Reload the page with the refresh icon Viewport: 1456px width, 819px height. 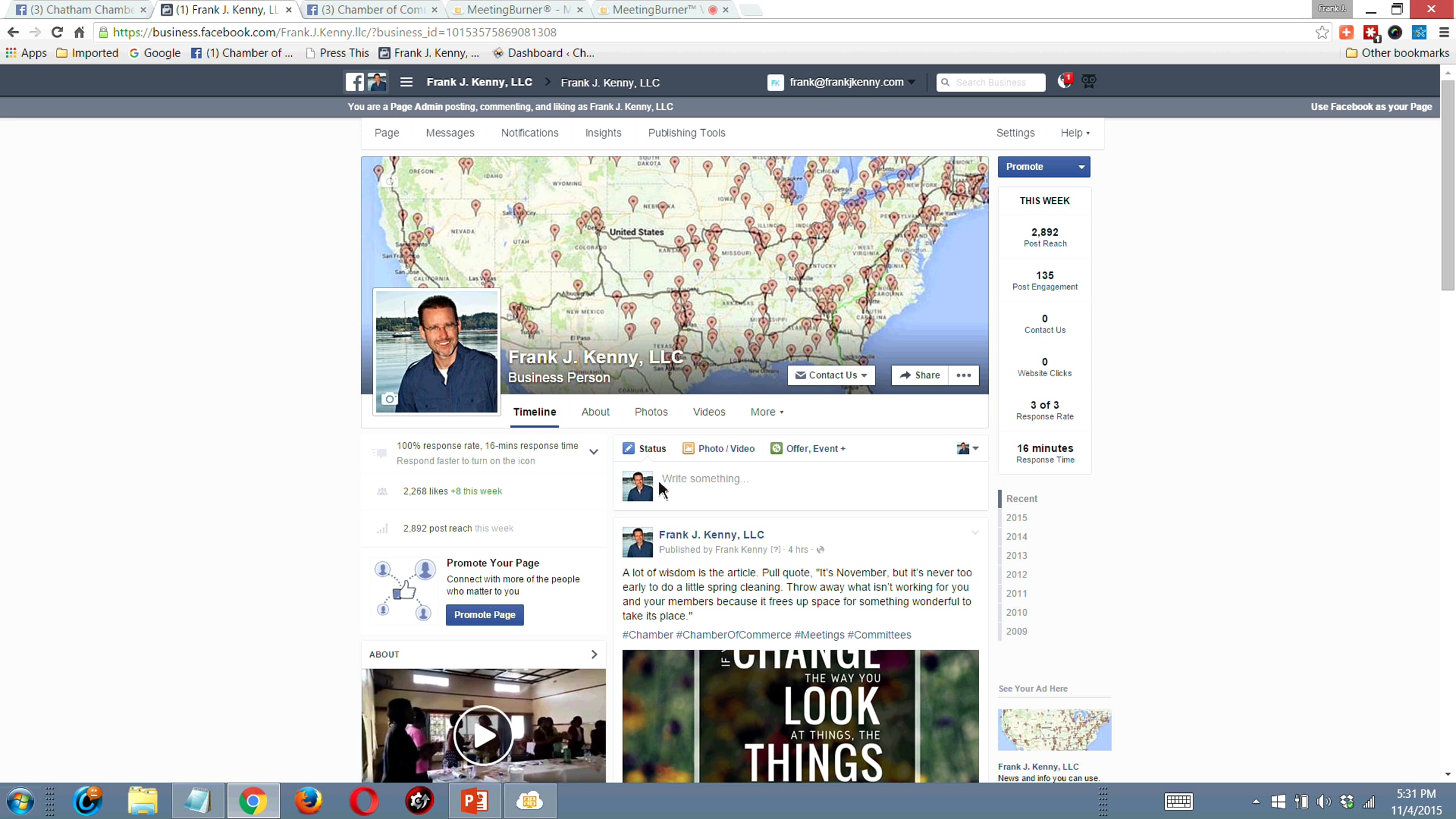(x=57, y=32)
